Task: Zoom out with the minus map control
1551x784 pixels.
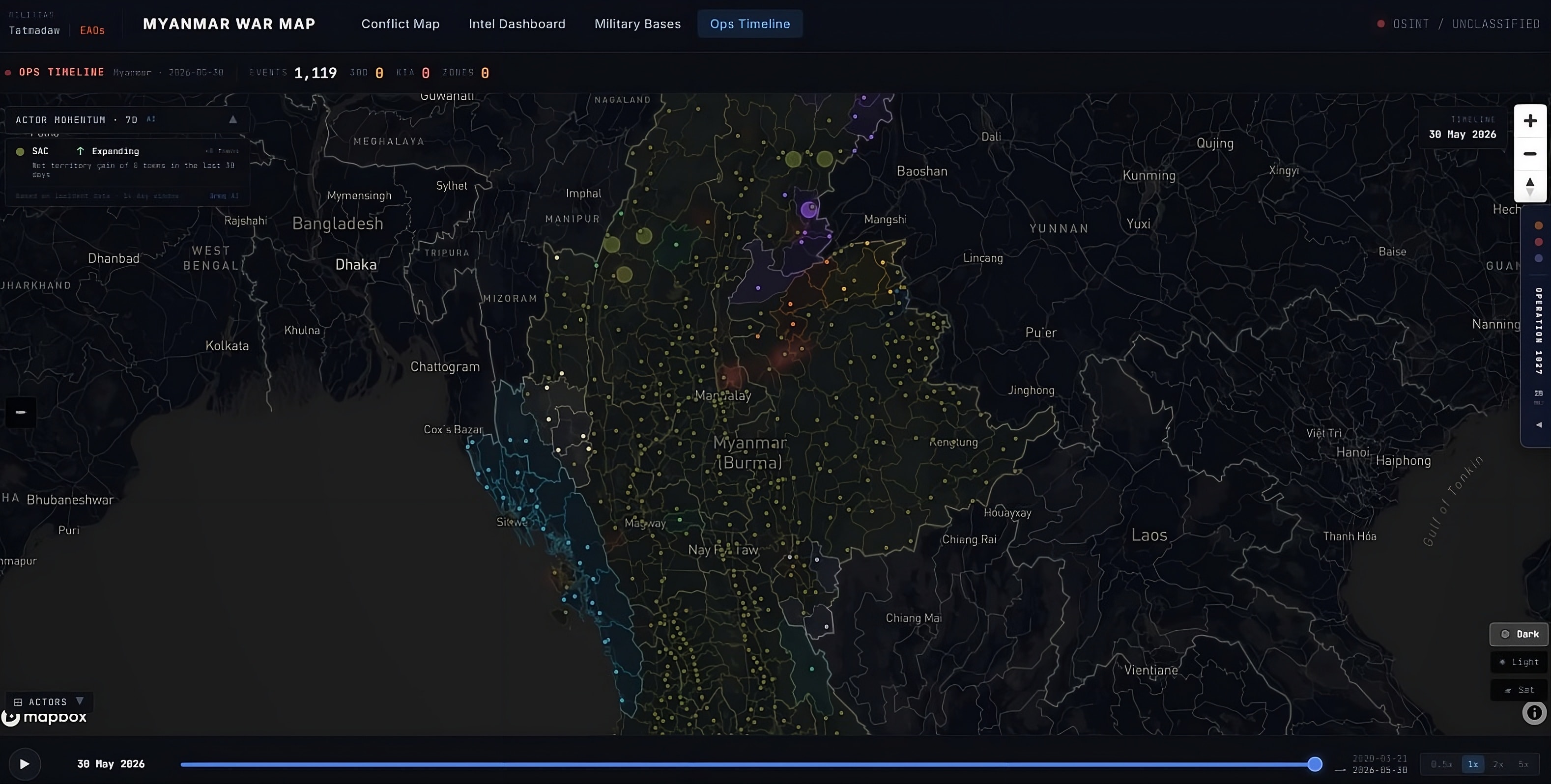Action: pyautogui.click(x=1530, y=154)
